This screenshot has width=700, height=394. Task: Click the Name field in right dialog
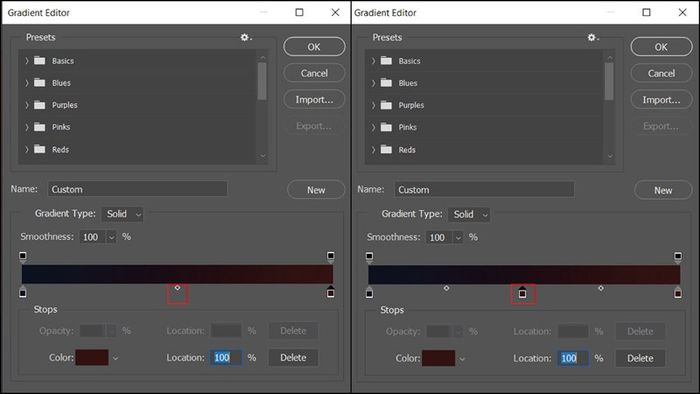[x=484, y=190]
